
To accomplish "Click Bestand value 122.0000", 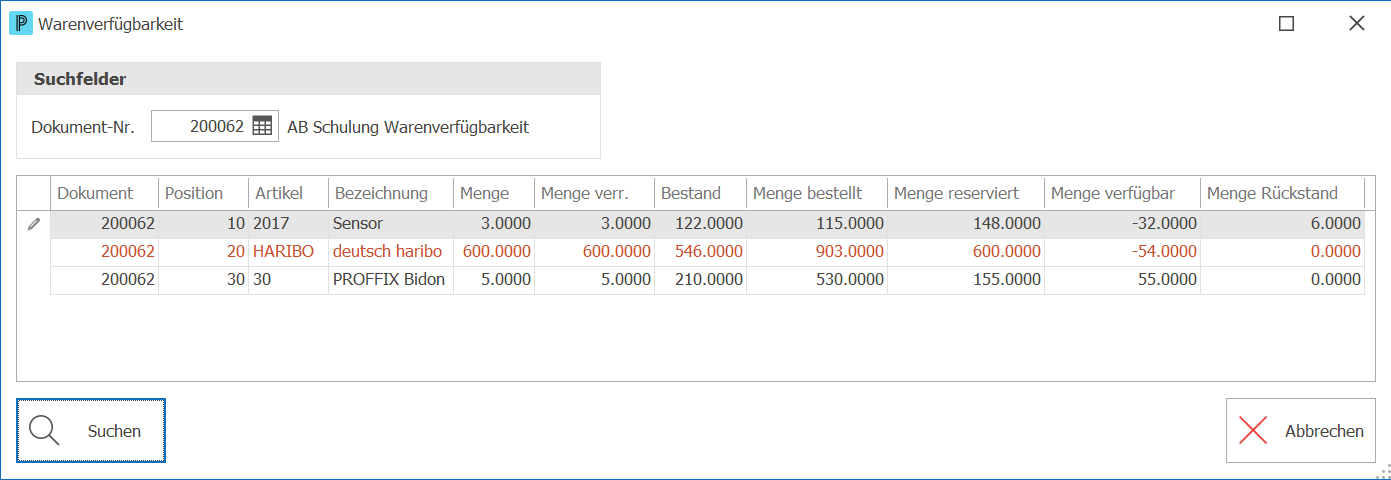I will click(x=701, y=224).
